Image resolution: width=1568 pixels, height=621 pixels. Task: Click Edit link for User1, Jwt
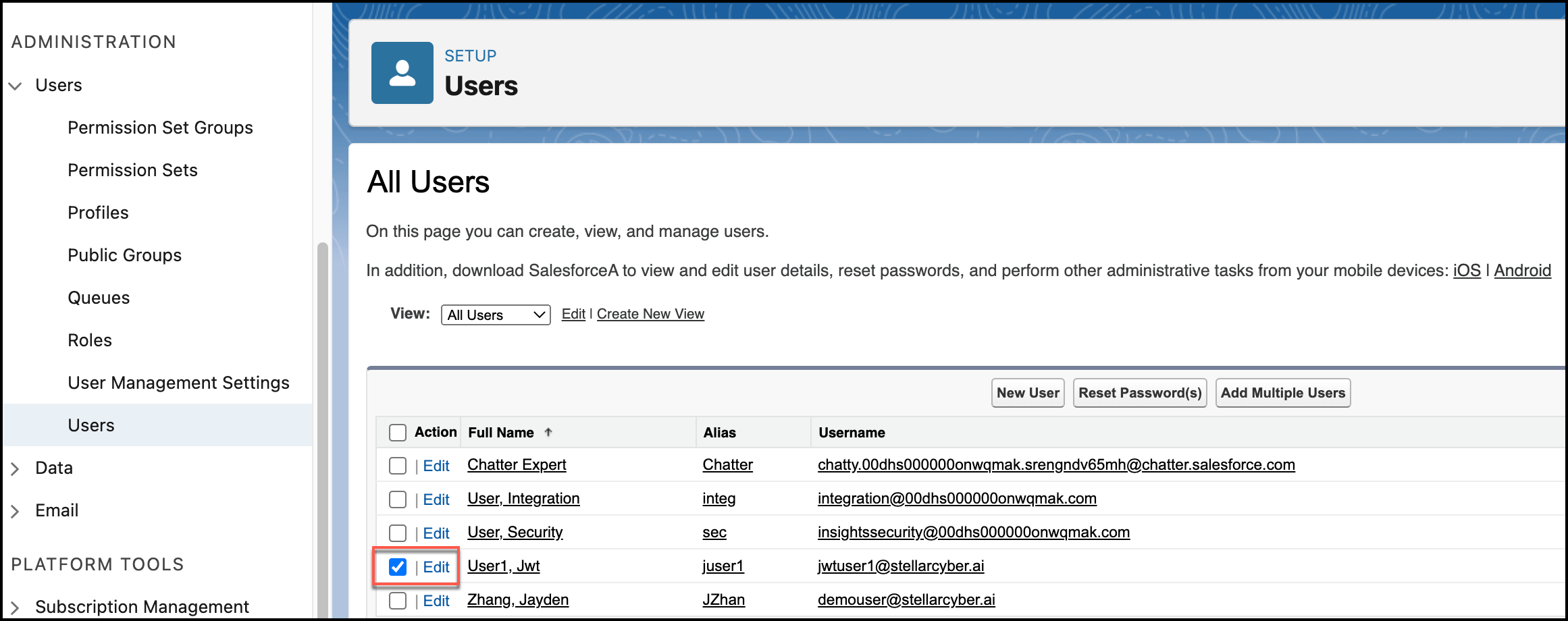(436, 567)
